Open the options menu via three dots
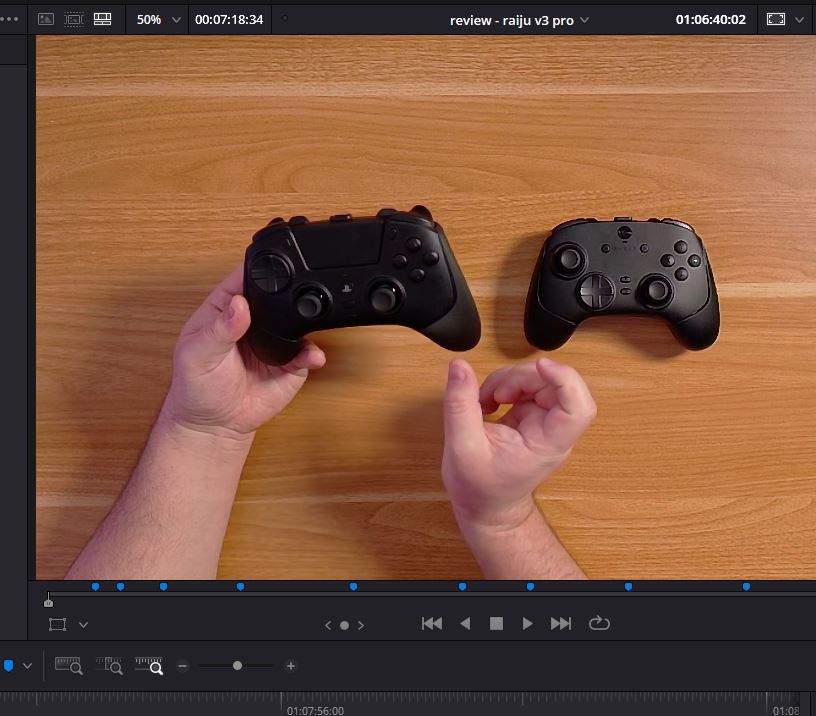 coord(8,18)
